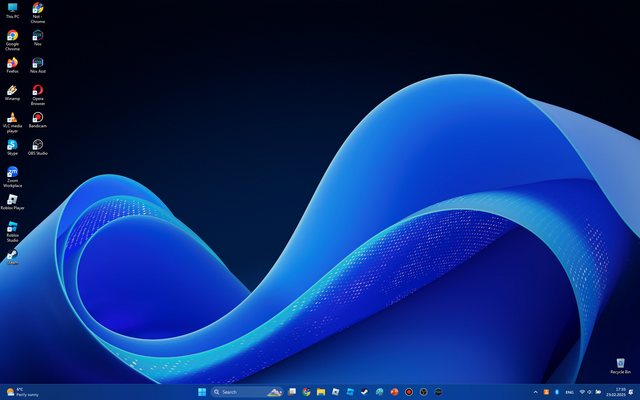Select the Roblox Player desktop icon

(12, 199)
